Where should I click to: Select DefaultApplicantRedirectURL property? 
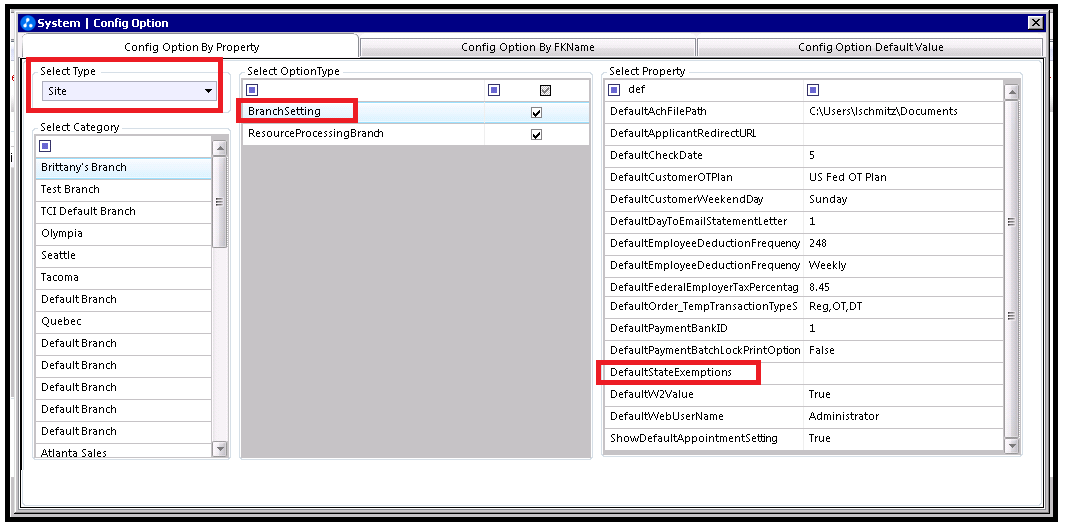click(x=704, y=134)
